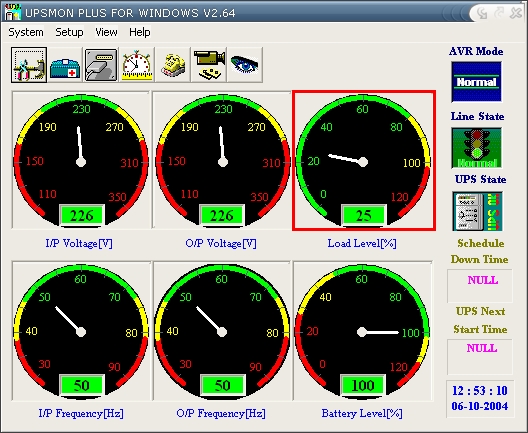
Task: Click the UPS Next Start Time heading
Action: tap(480, 320)
